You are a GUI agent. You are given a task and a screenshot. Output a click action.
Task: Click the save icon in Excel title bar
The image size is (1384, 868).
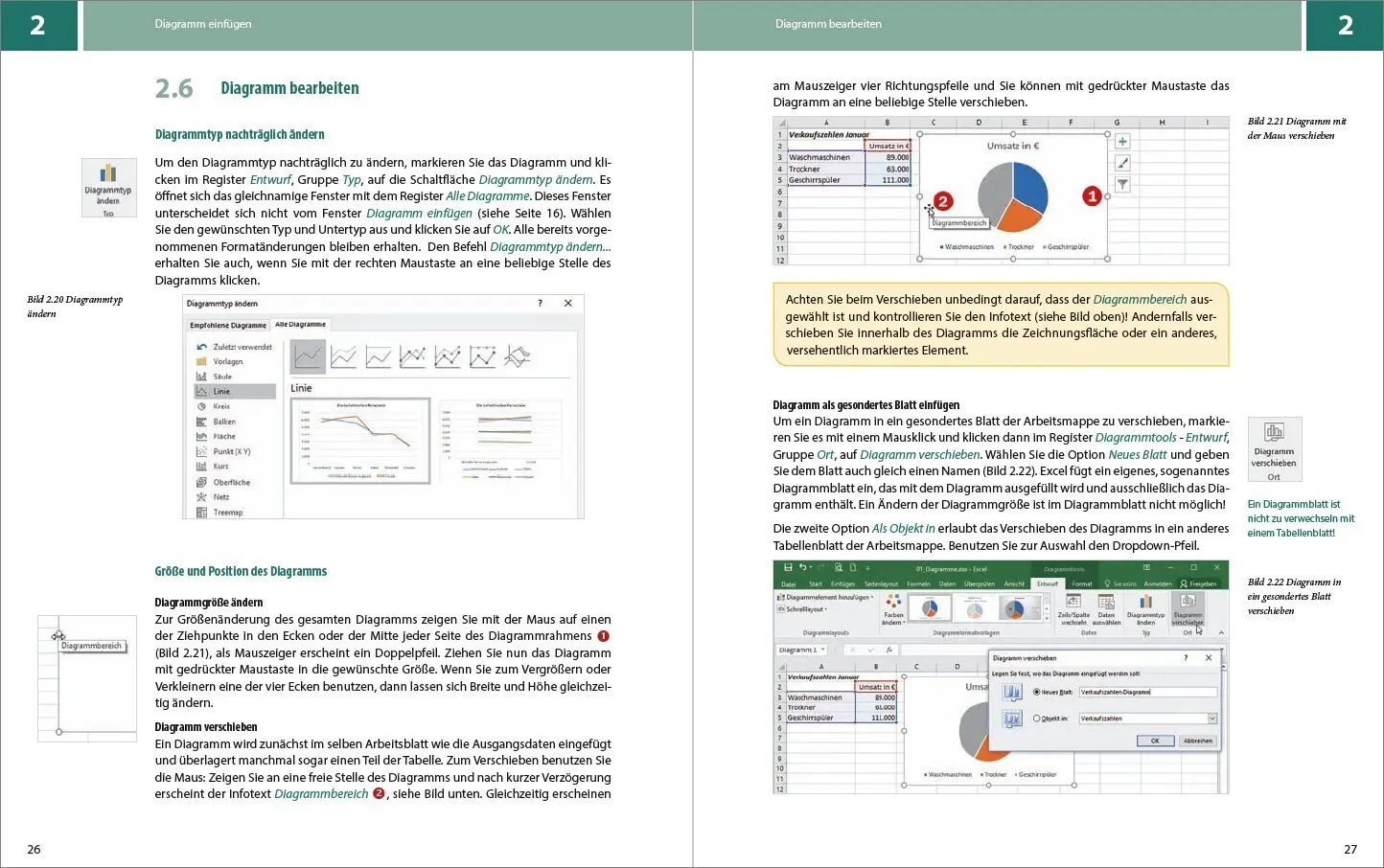pos(788,568)
